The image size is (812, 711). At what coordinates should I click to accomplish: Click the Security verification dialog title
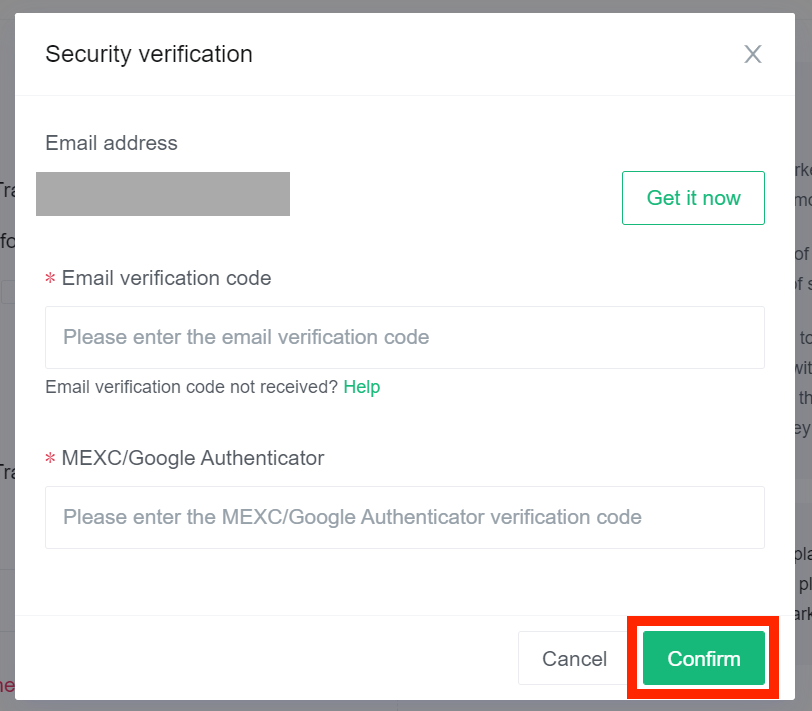[149, 54]
